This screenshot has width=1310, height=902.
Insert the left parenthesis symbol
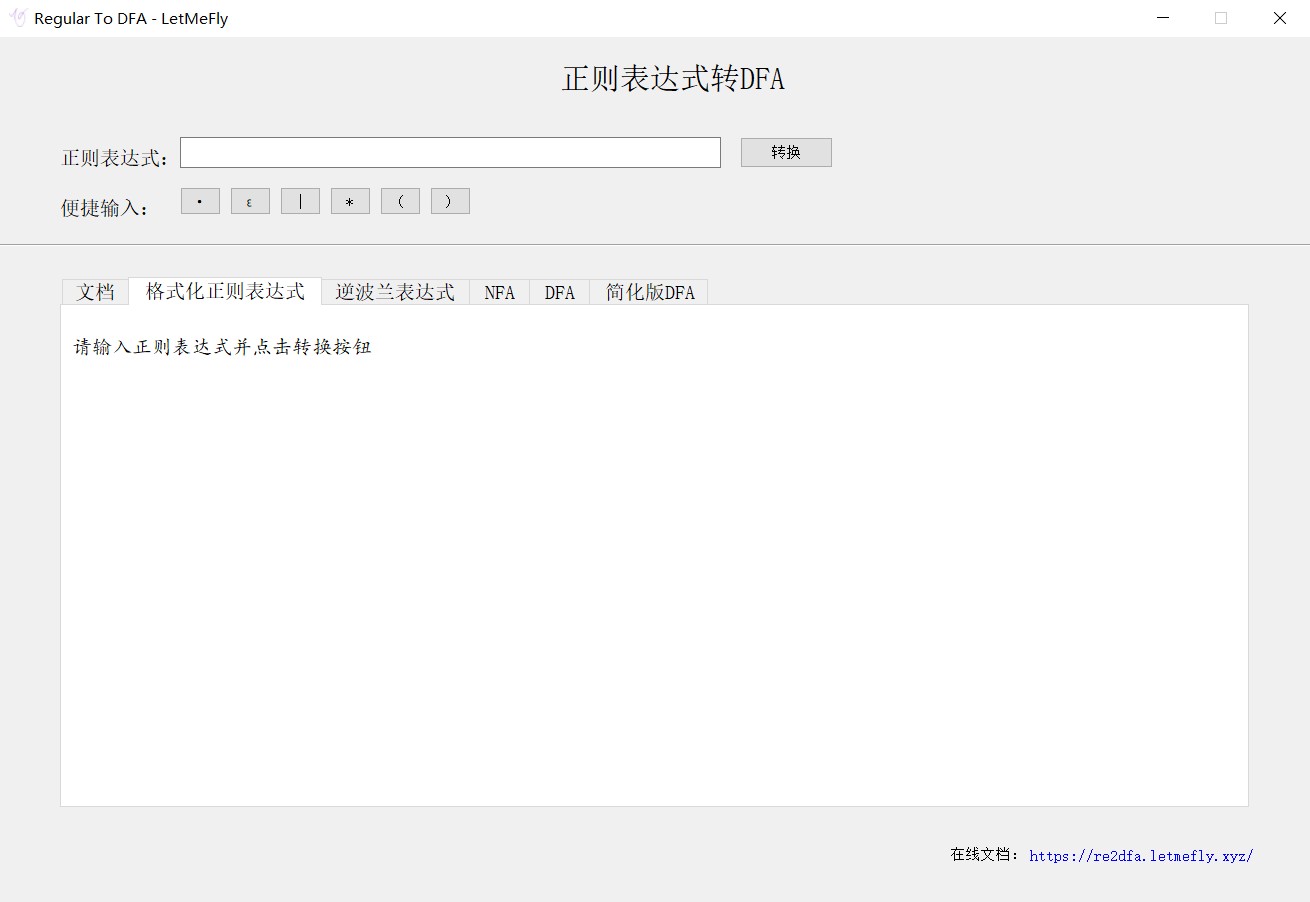pos(400,201)
